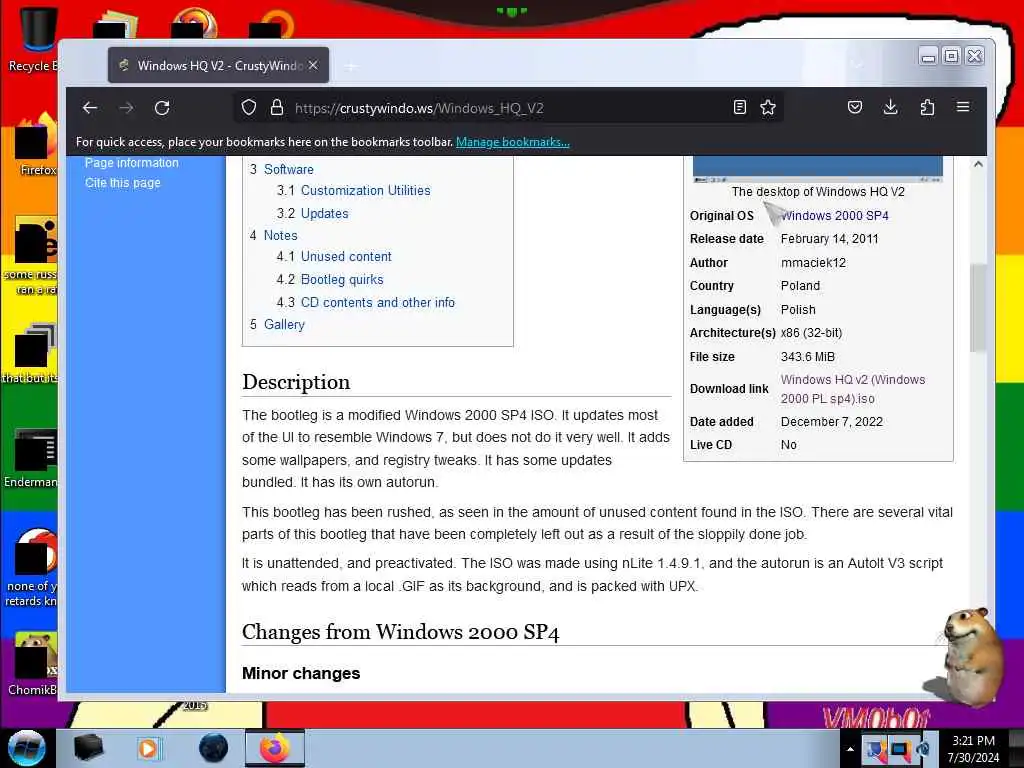Viewport: 1024px width, 768px height.
Task: Open the Downloads arrow icon
Action: click(891, 108)
